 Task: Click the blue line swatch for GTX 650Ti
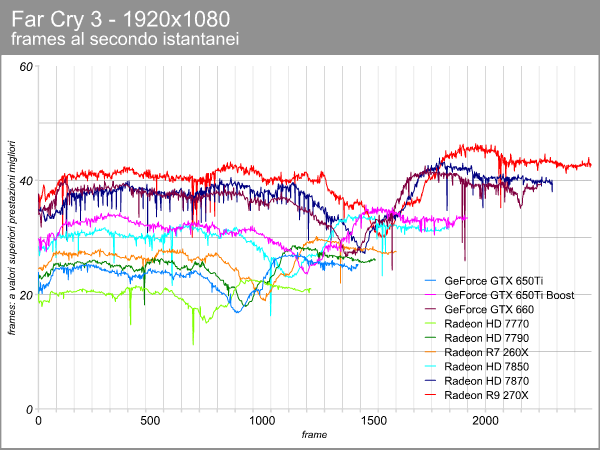coord(430,281)
